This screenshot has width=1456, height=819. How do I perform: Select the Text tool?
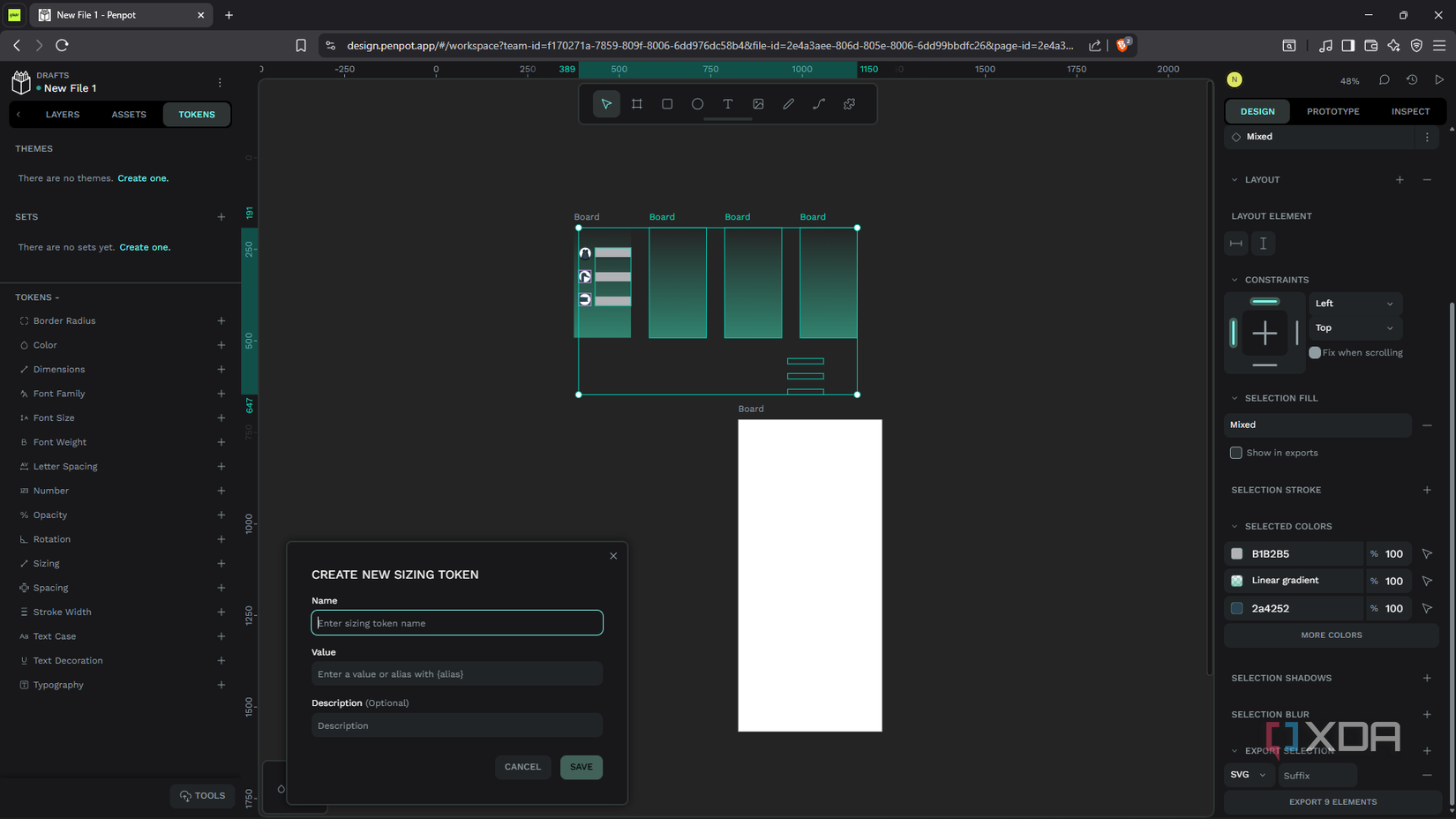[x=728, y=104]
